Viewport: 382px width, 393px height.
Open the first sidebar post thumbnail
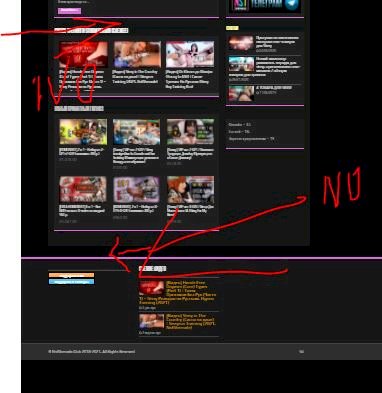pos(241,43)
